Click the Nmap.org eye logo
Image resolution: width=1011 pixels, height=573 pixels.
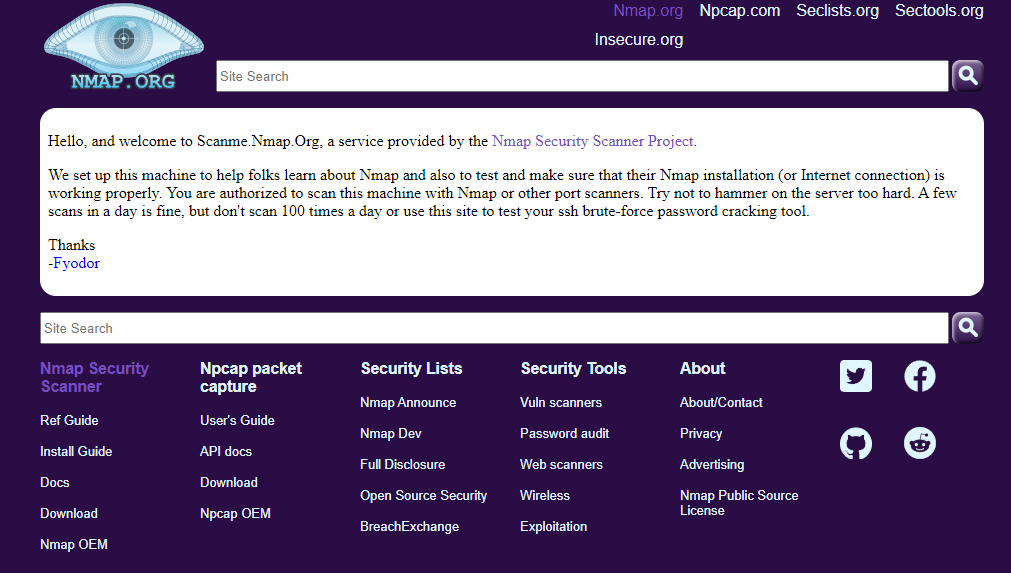pyautogui.click(x=124, y=46)
